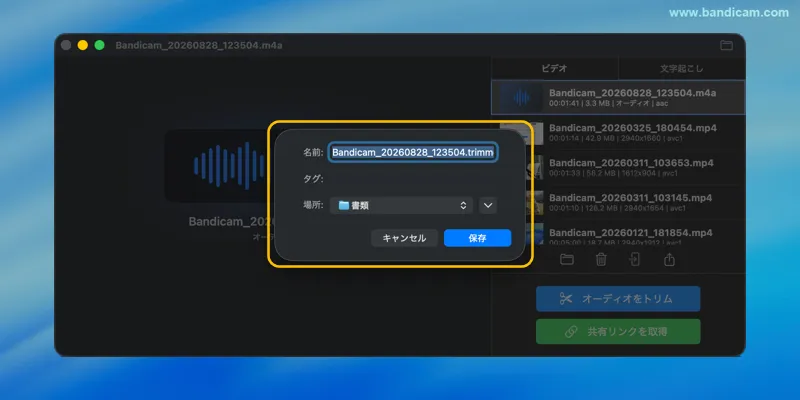Screen dimensions: 800x400
Task: Click the large waveform preview in main pane
Action: point(219,166)
